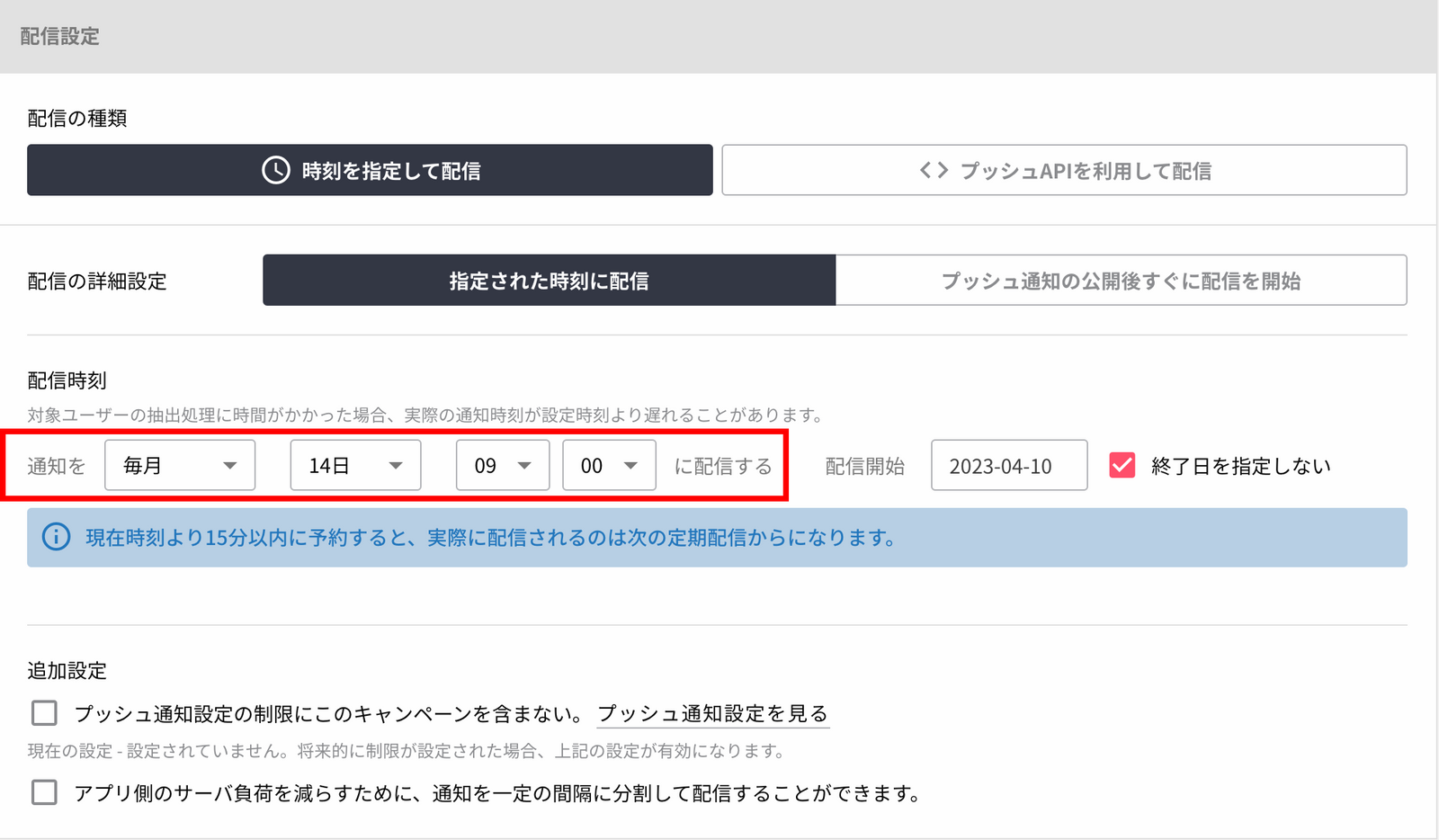
Task: Click the 配信の種類 label
Action: click(77, 118)
